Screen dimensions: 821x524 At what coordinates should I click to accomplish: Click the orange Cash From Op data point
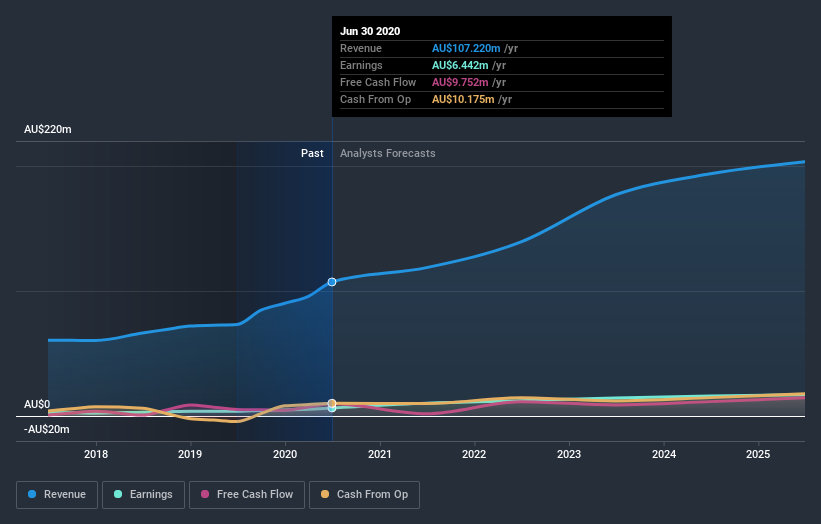(332, 403)
